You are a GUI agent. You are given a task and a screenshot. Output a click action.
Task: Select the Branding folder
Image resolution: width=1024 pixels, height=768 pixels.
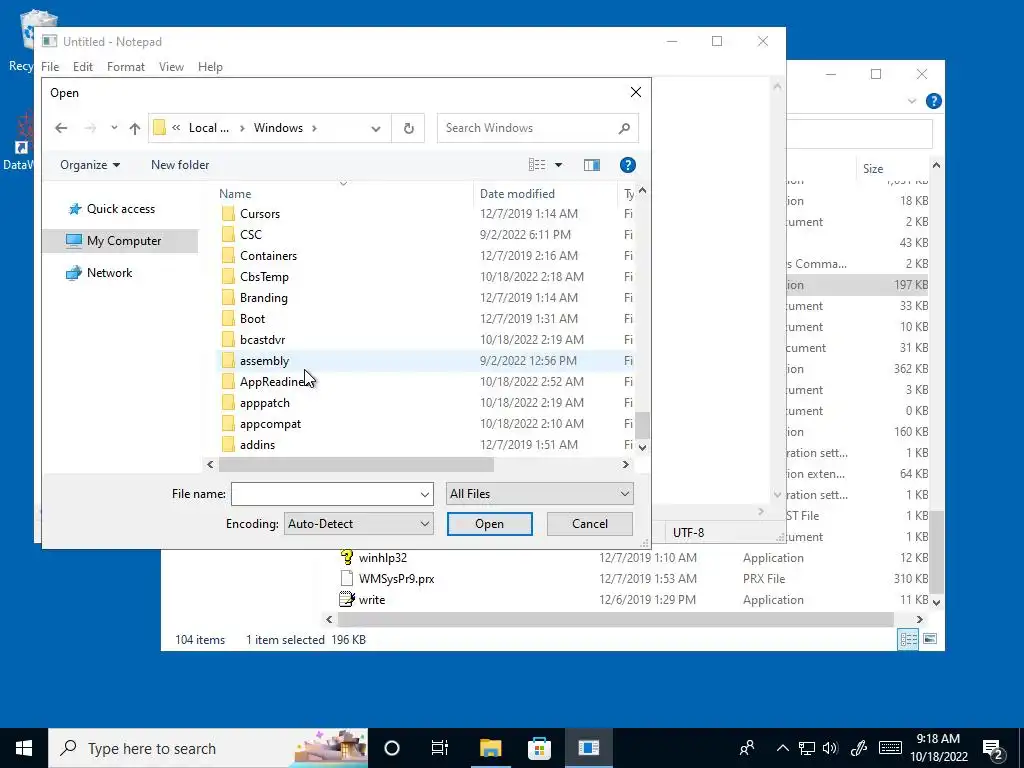264,298
